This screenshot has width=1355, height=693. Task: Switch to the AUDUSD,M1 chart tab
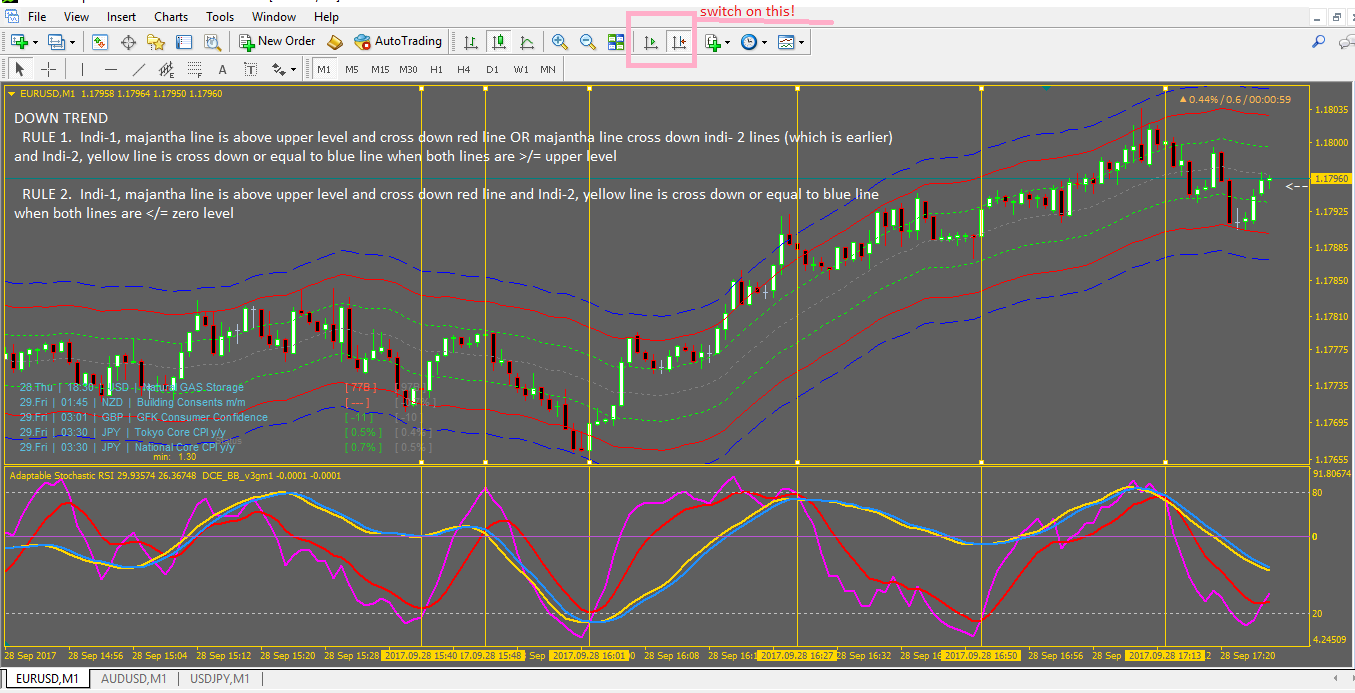click(133, 680)
